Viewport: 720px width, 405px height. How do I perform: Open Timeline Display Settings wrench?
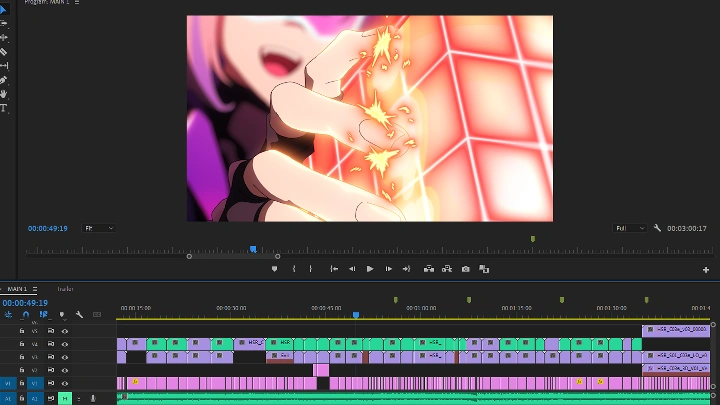[x=79, y=315]
